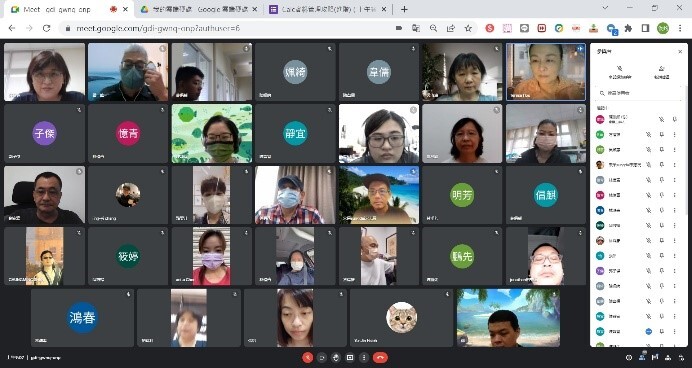
Task: Open the tab search chevron in title bar
Action: [605, 8]
